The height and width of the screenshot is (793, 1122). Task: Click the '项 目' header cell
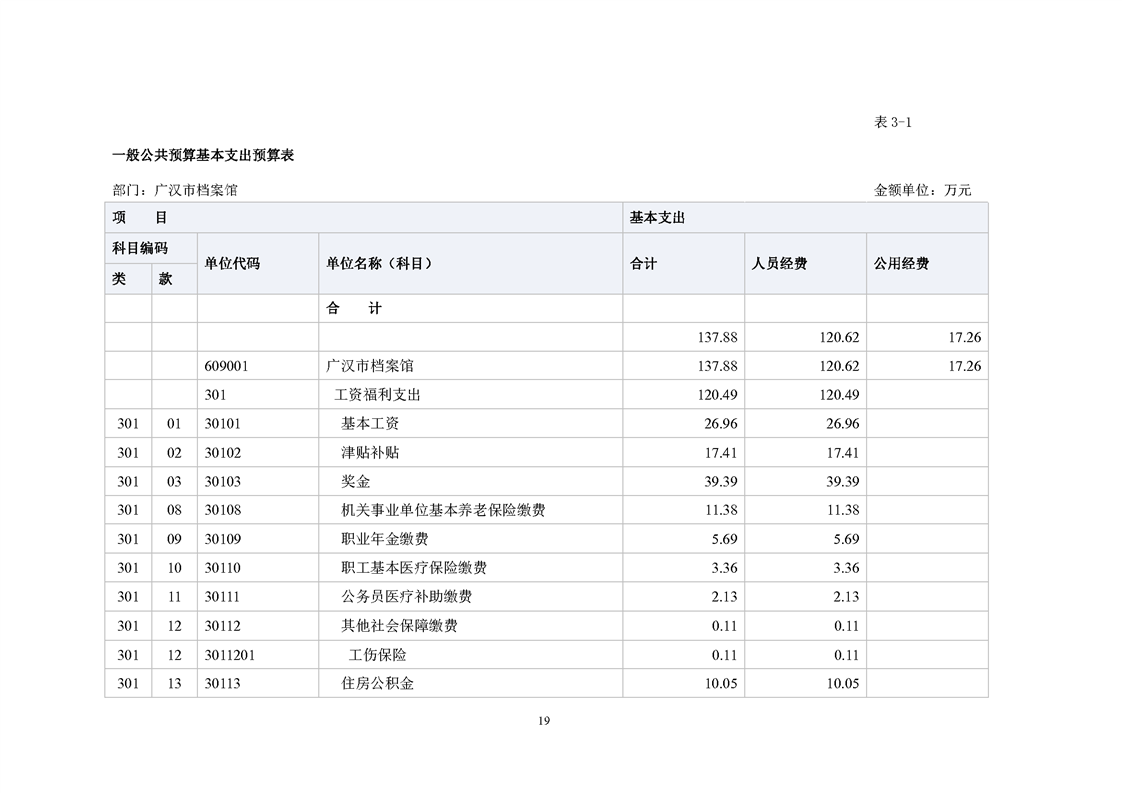pos(364,218)
